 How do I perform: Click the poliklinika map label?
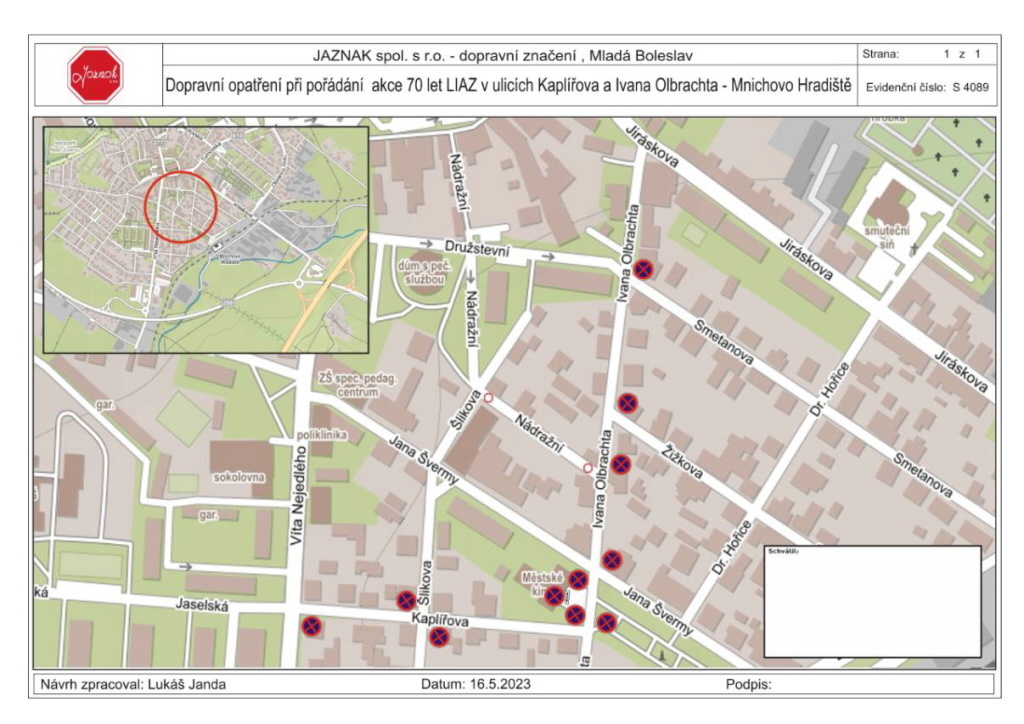point(321,435)
